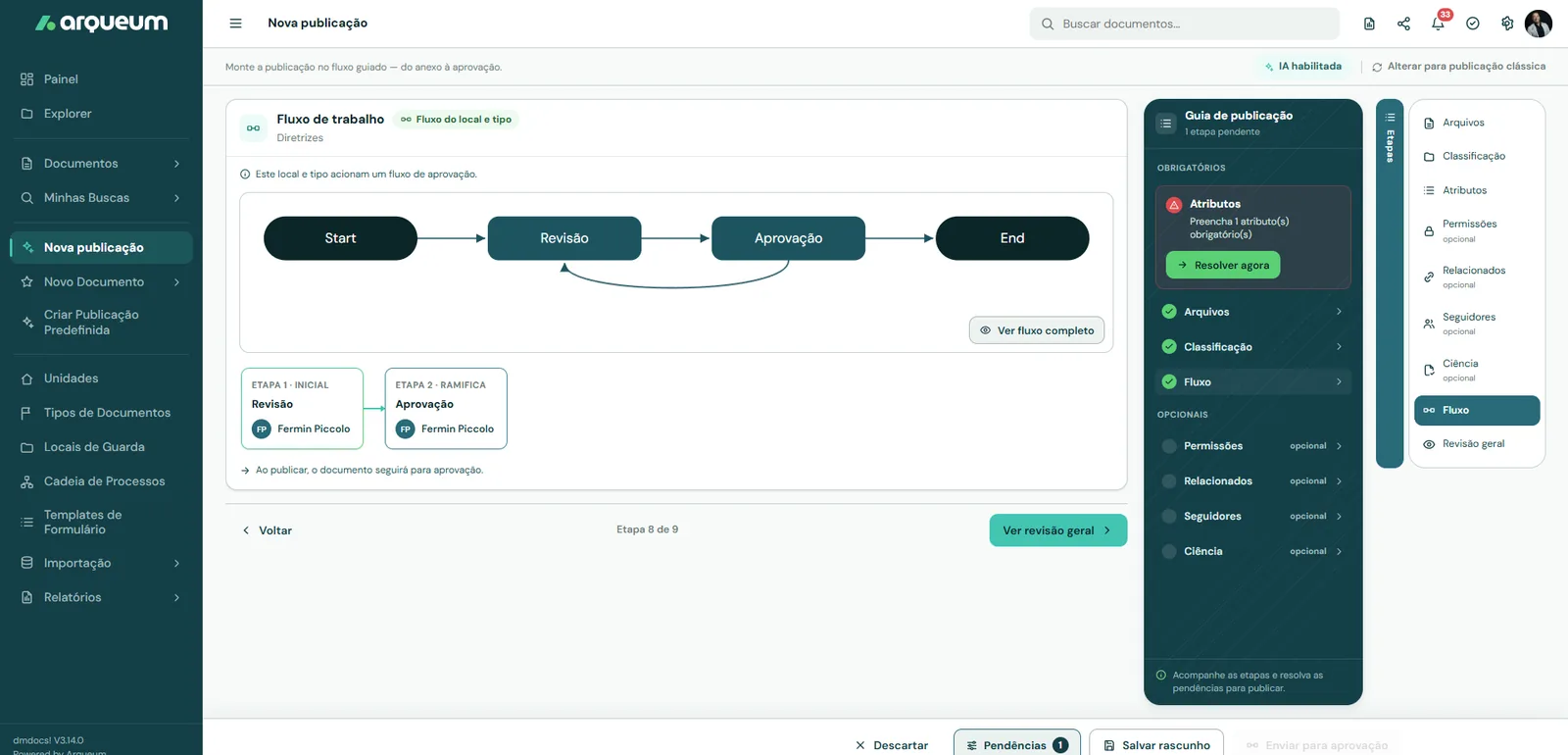Open Ciência chevron in publication guide
This screenshot has width=1568, height=755.
point(1339,551)
